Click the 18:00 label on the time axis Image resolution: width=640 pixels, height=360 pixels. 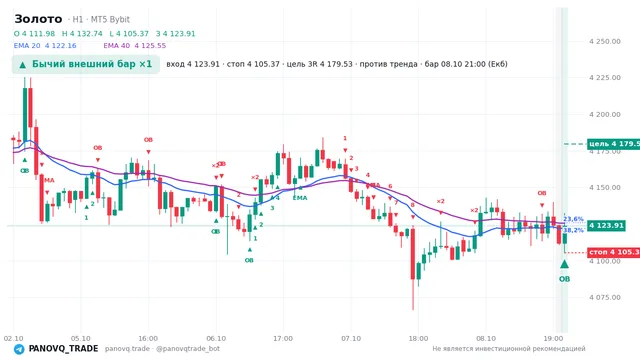418,339
